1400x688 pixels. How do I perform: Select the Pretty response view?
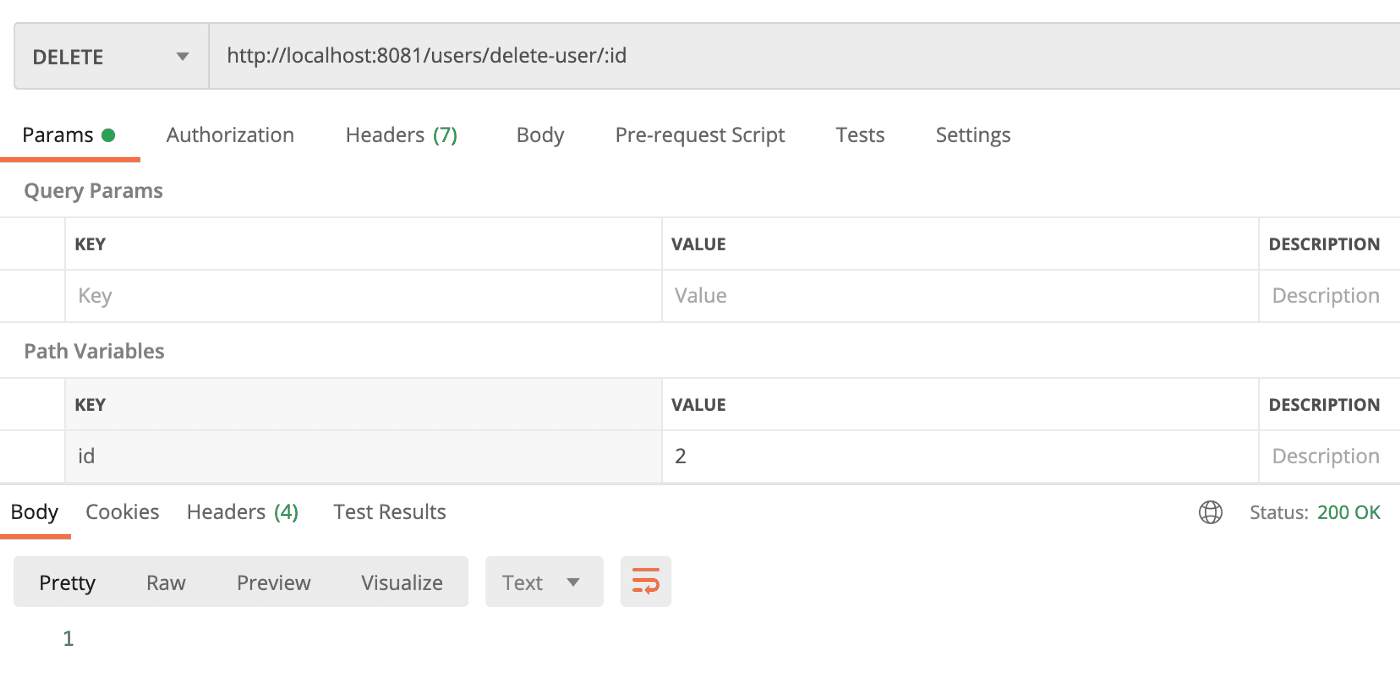click(x=67, y=582)
